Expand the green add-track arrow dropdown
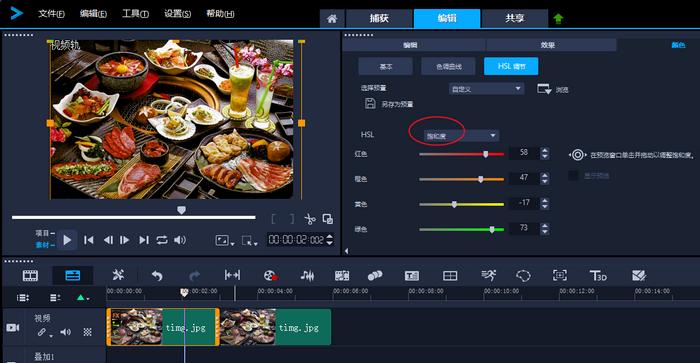 pyautogui.click(x=82, y=298)
